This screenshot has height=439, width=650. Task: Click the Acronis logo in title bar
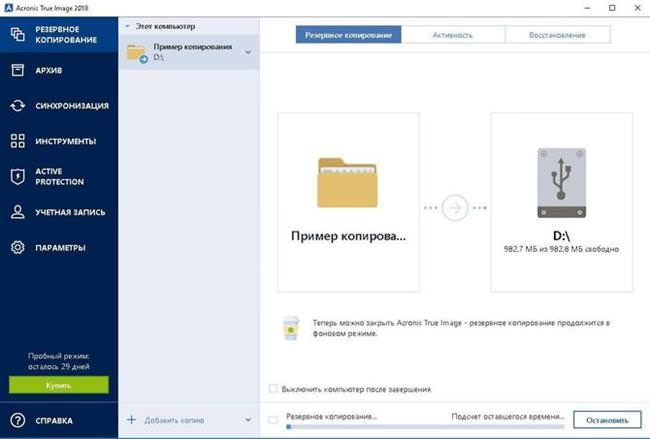click(8, 7)
